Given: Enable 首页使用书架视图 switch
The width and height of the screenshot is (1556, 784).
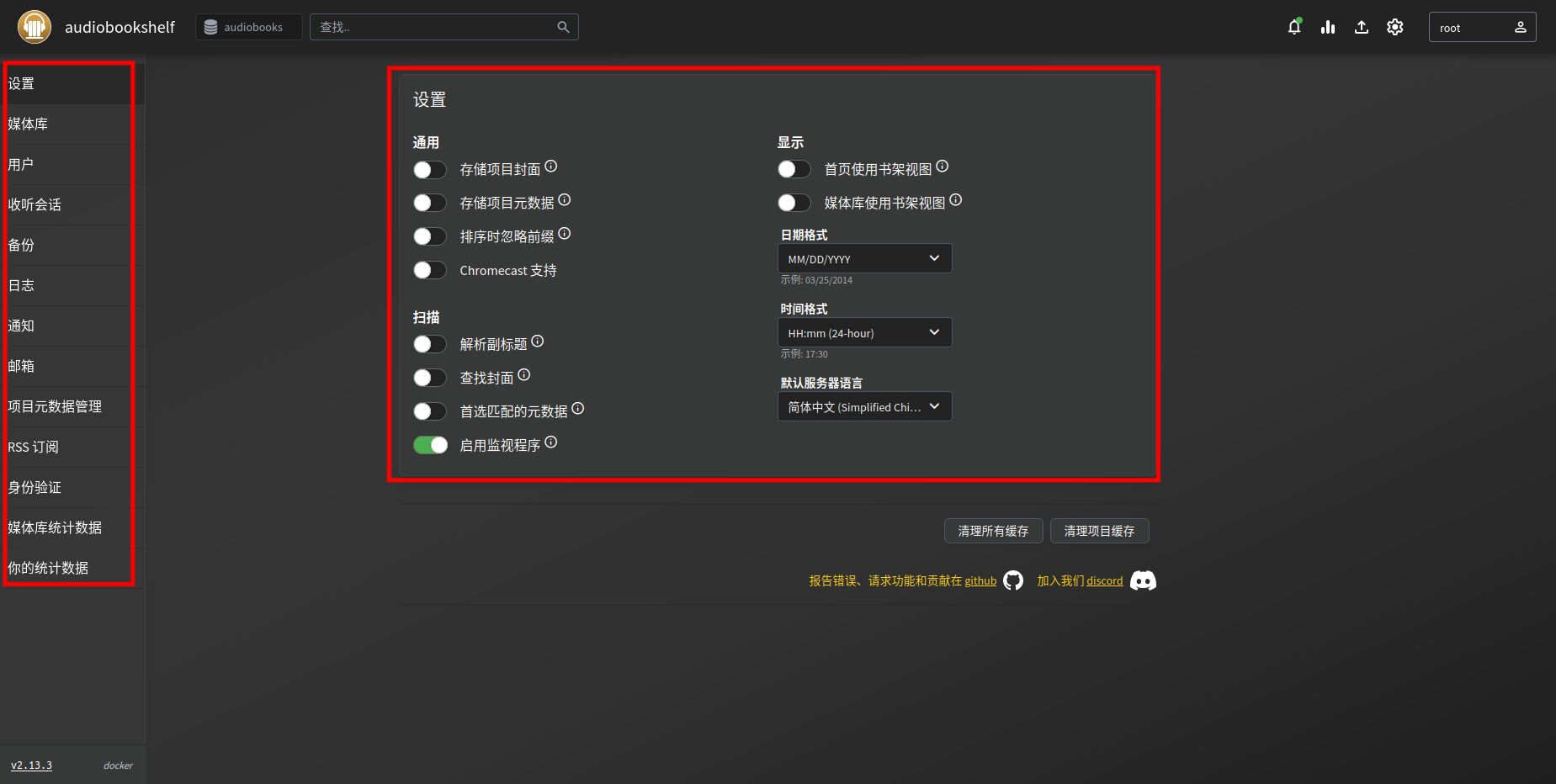Looking at the screenshot, I should 794,169.
